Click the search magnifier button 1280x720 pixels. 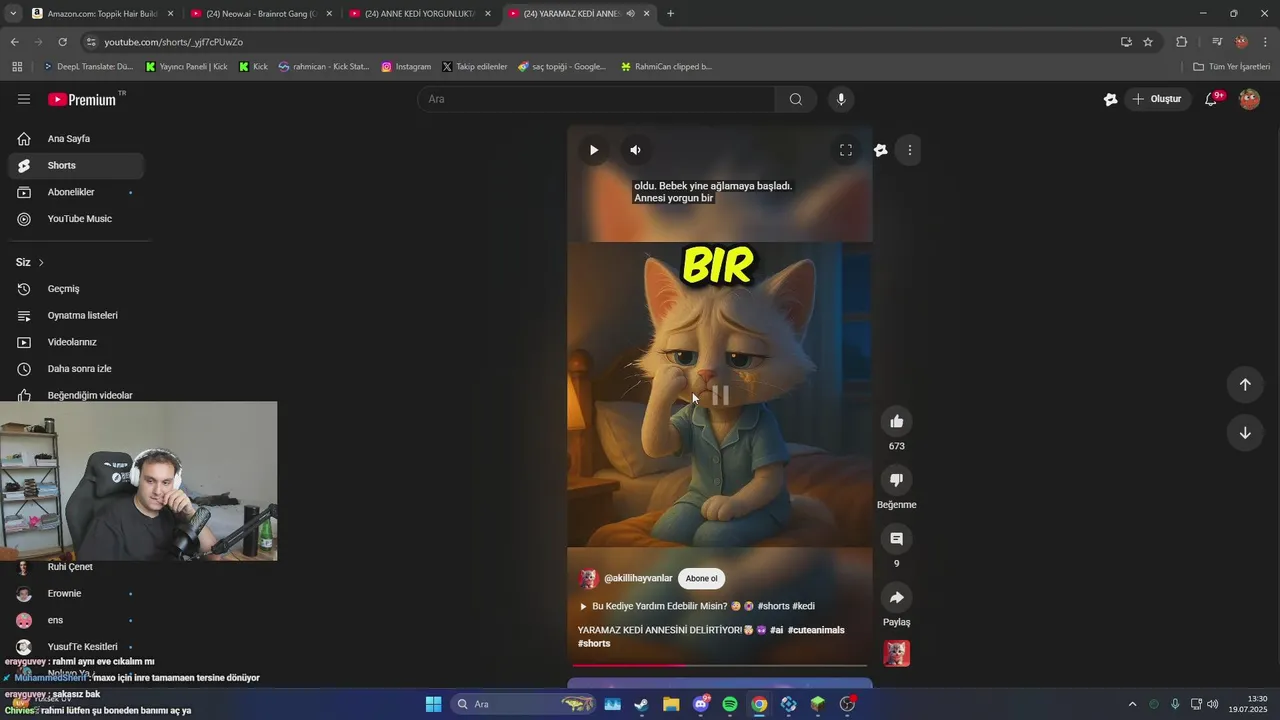pyautogui.click(x=796, y=99)
